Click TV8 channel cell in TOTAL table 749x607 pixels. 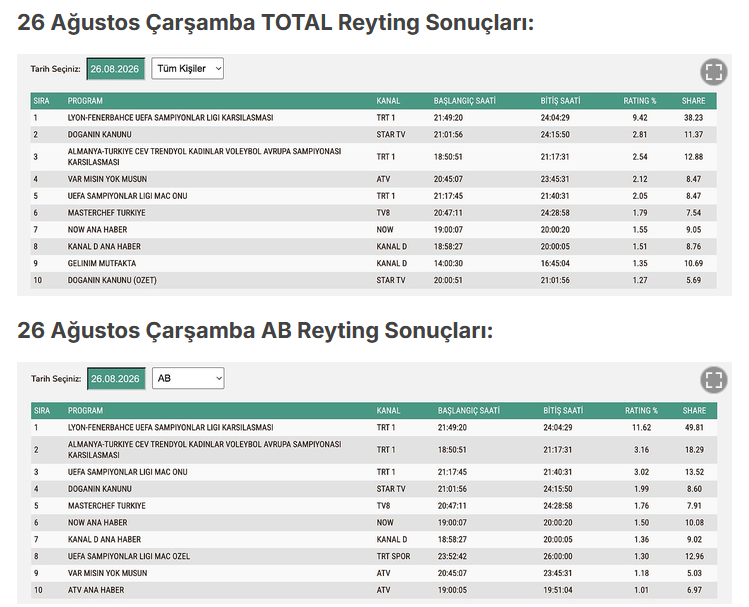click(x=383, y=213)
